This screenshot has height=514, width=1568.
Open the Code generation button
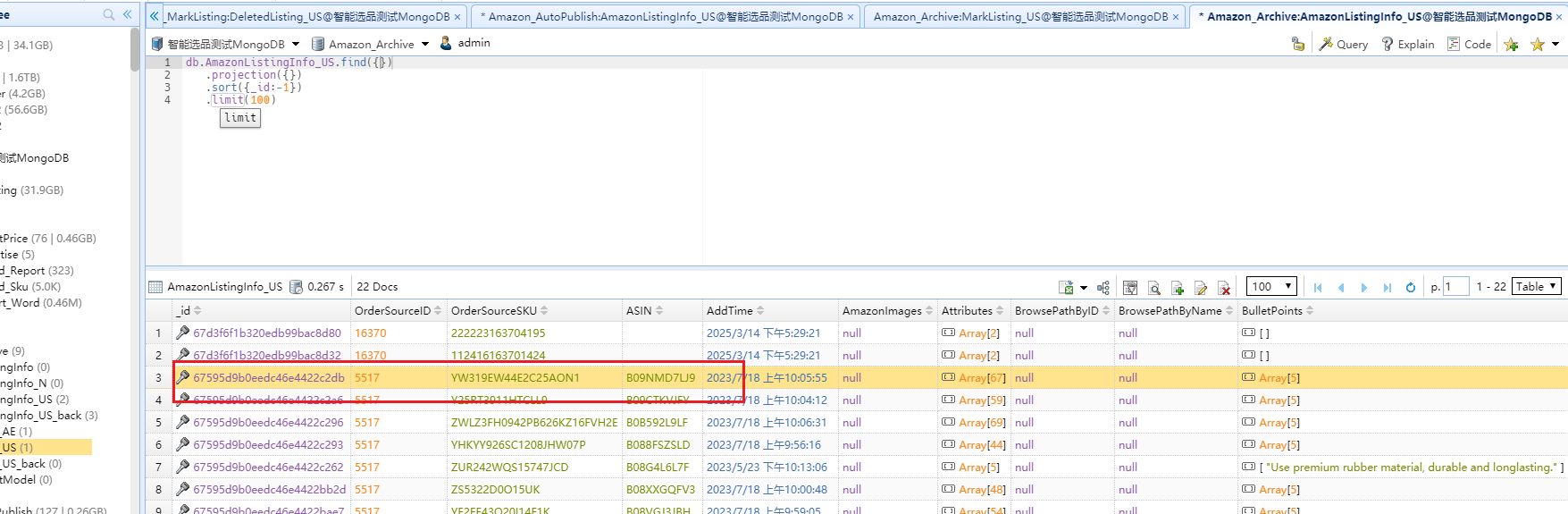(1469, 44)
